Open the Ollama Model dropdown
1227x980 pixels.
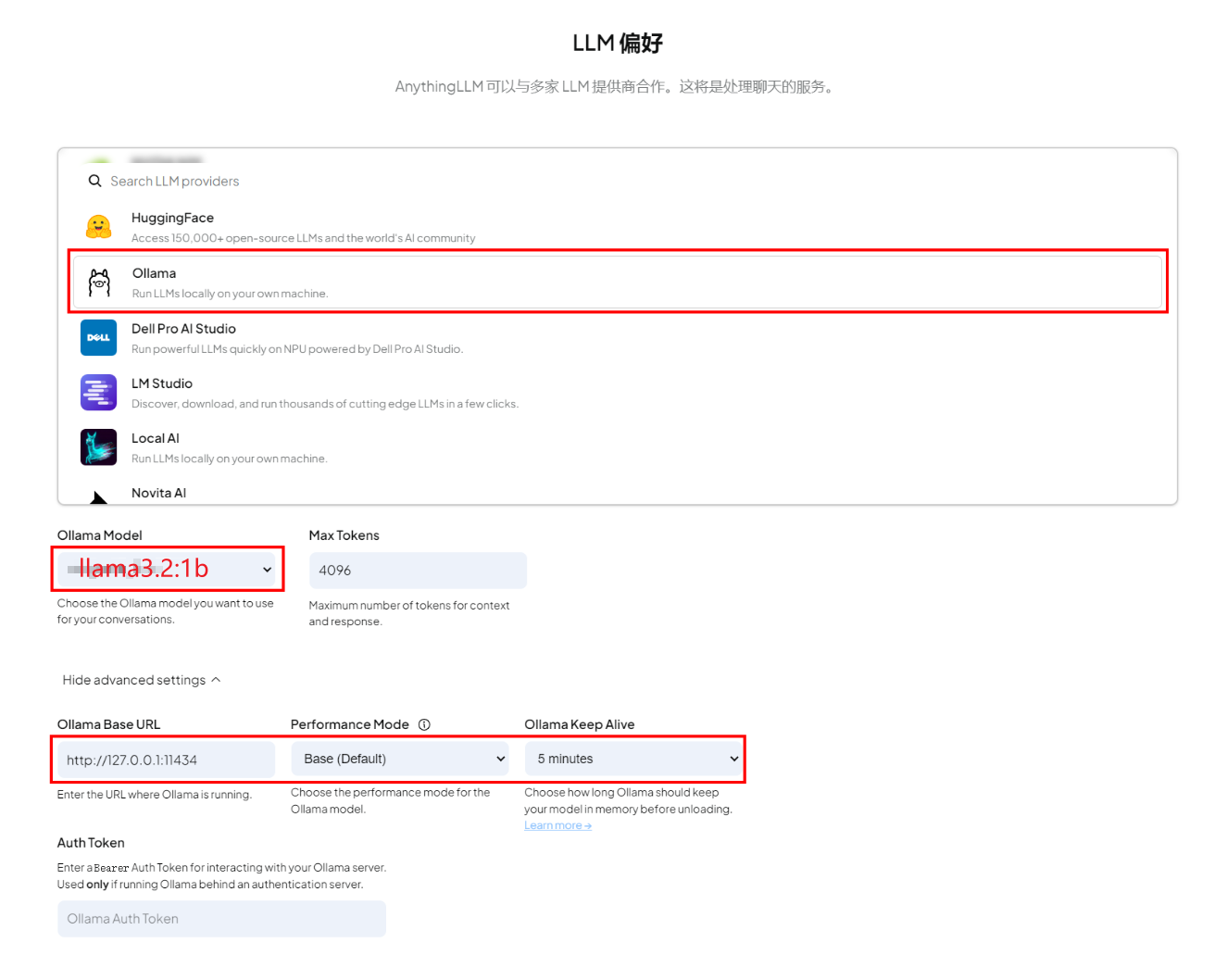tap(168, 569)
